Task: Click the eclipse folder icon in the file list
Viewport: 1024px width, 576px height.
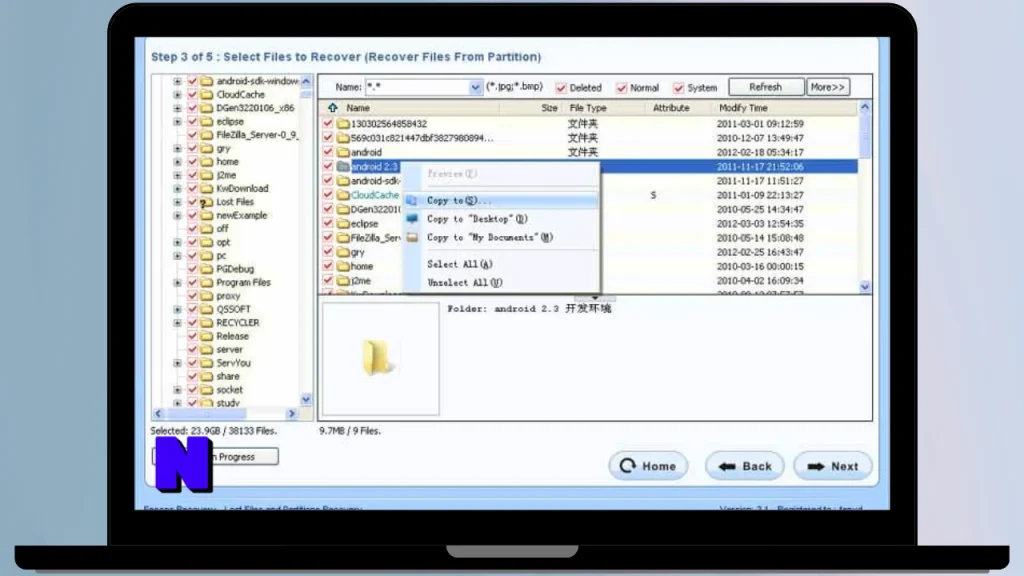Action: pyautogui.click(x=344, y=223)
